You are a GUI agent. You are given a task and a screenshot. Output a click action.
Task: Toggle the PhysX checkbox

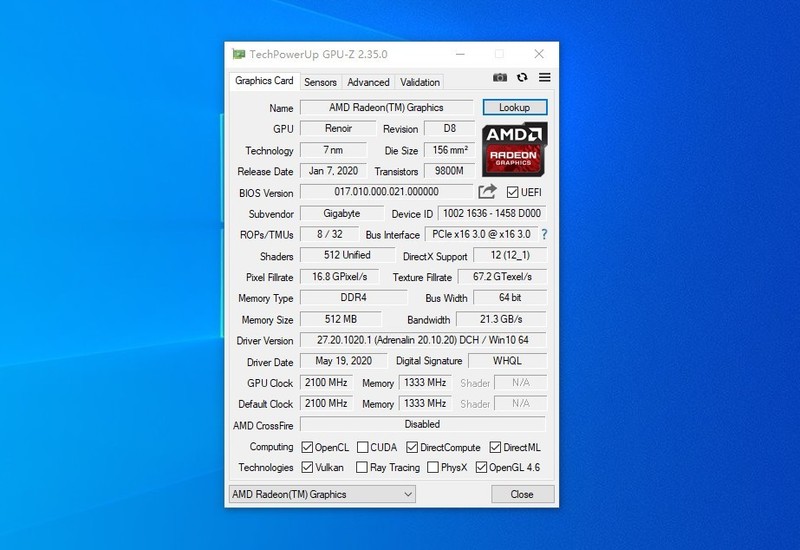433,467
